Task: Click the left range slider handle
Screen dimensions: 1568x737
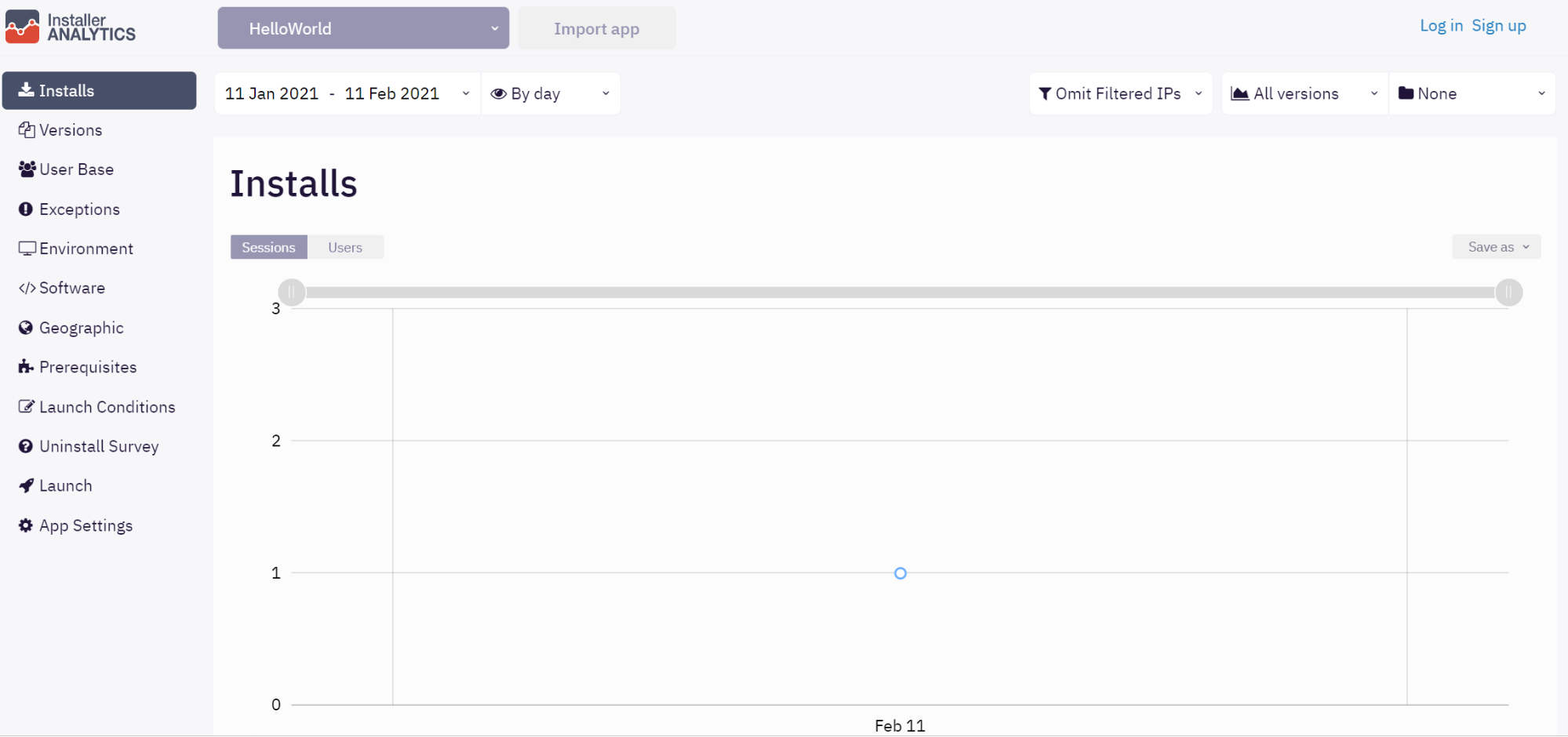Action: coord(292,292)
